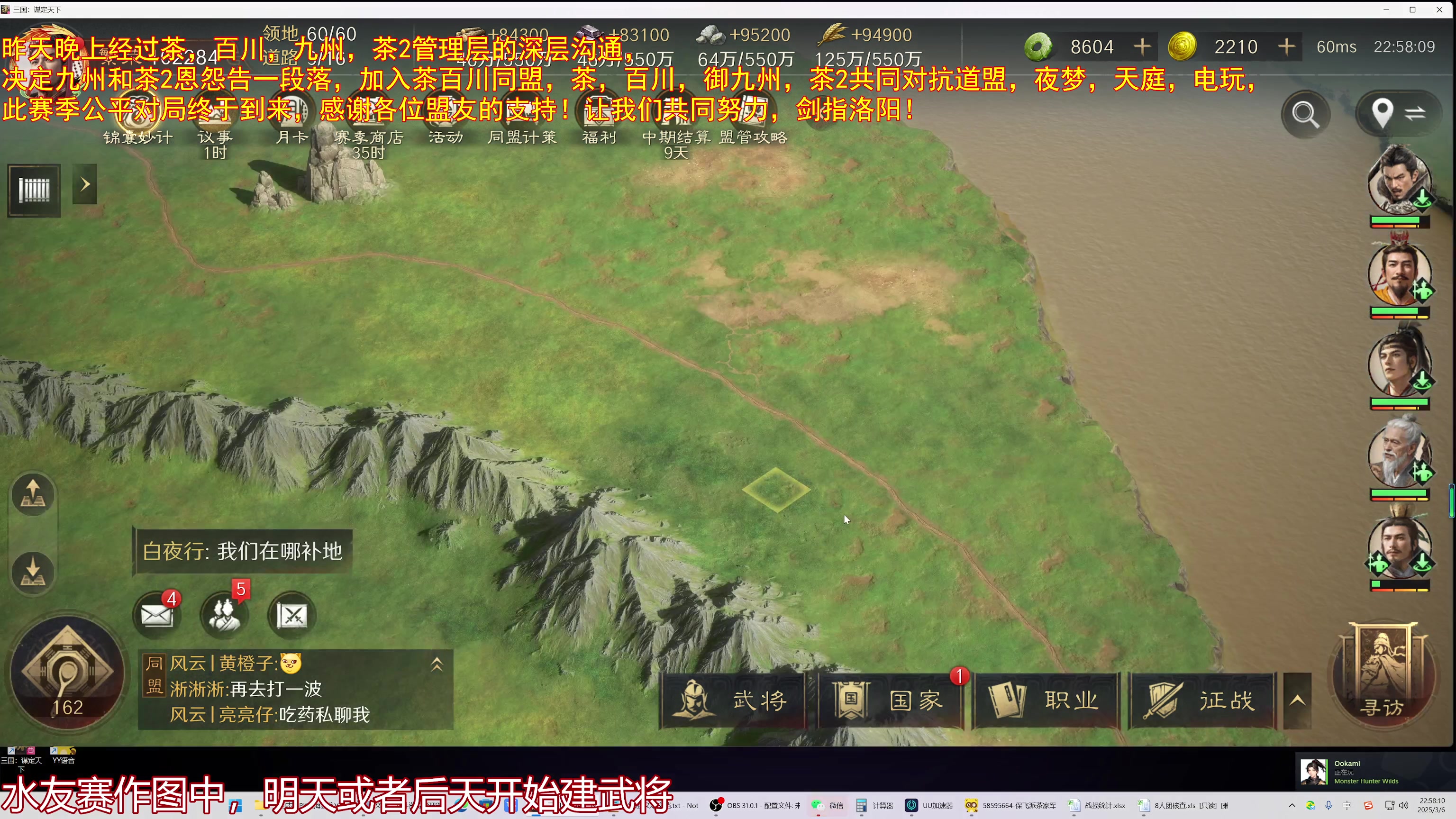Add more gold coins with plus button
The image size is (1456, 819).
point(1286,46)
